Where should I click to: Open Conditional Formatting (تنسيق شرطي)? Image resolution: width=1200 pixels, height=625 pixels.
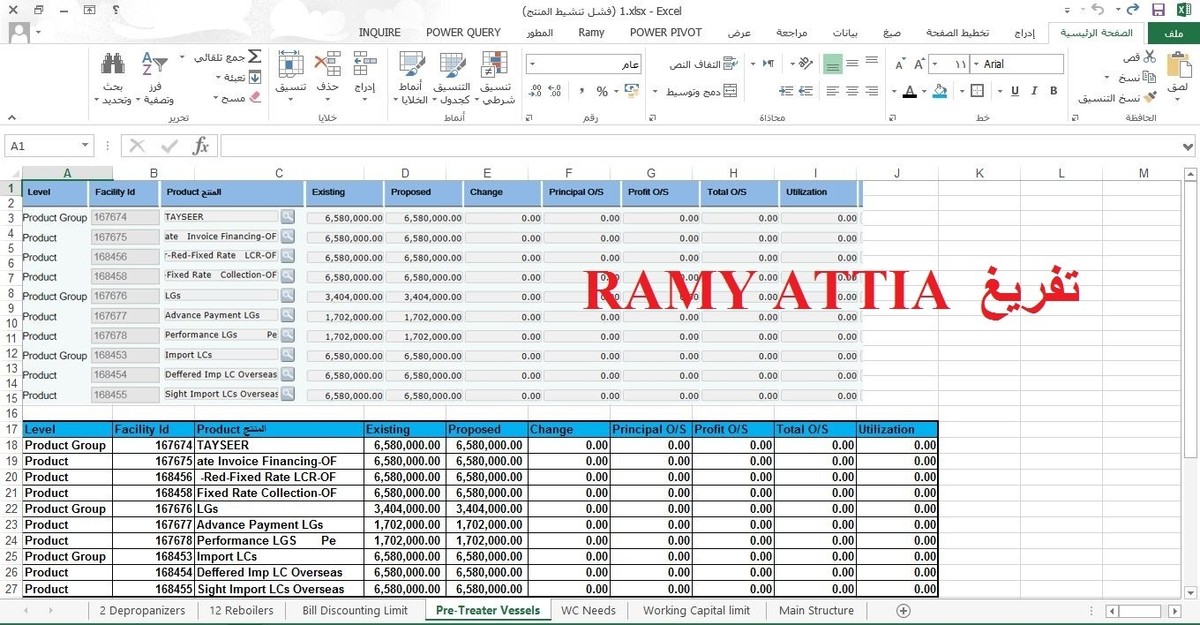pos(492,66)
